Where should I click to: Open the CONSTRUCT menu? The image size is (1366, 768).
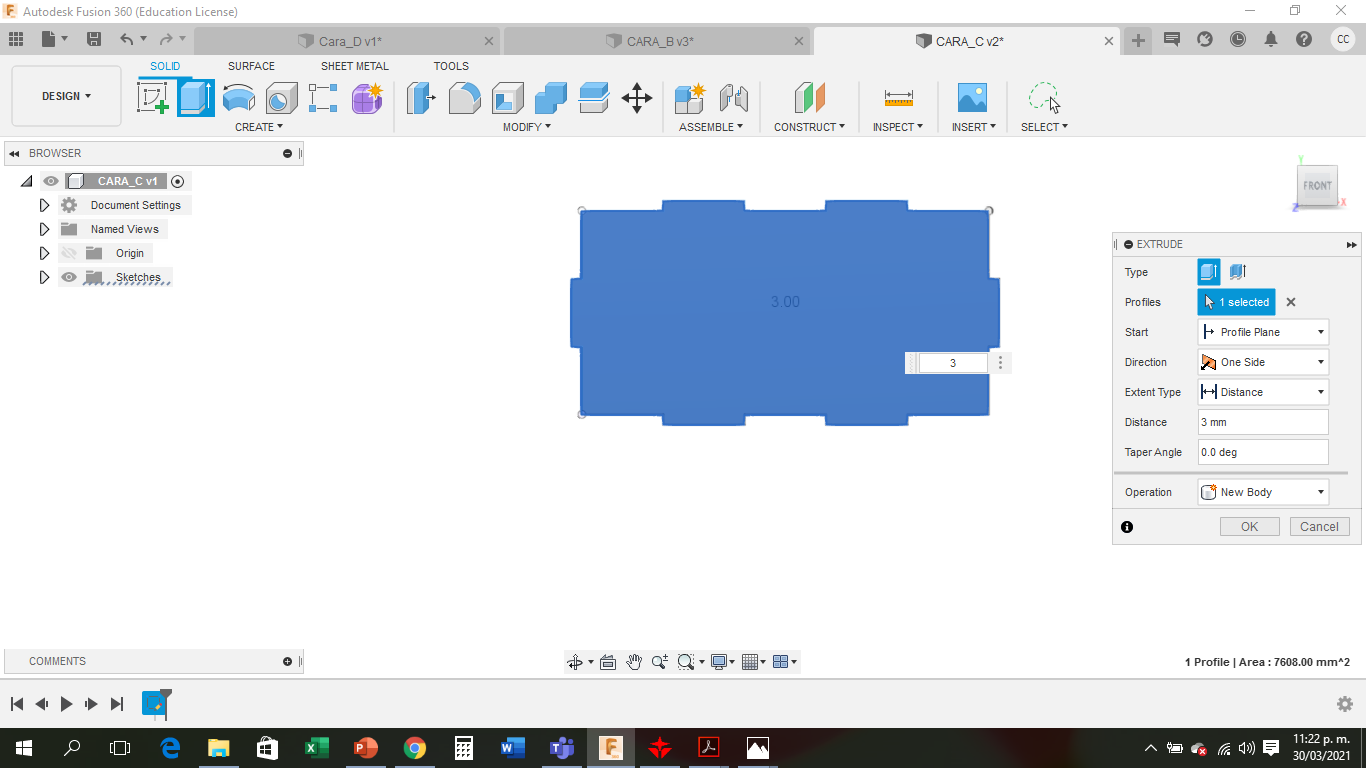pos(810,127)
